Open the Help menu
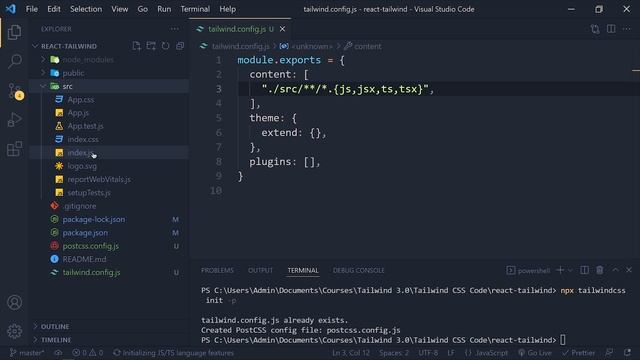Screen dimensions: 640x360 tap(227, 9)
